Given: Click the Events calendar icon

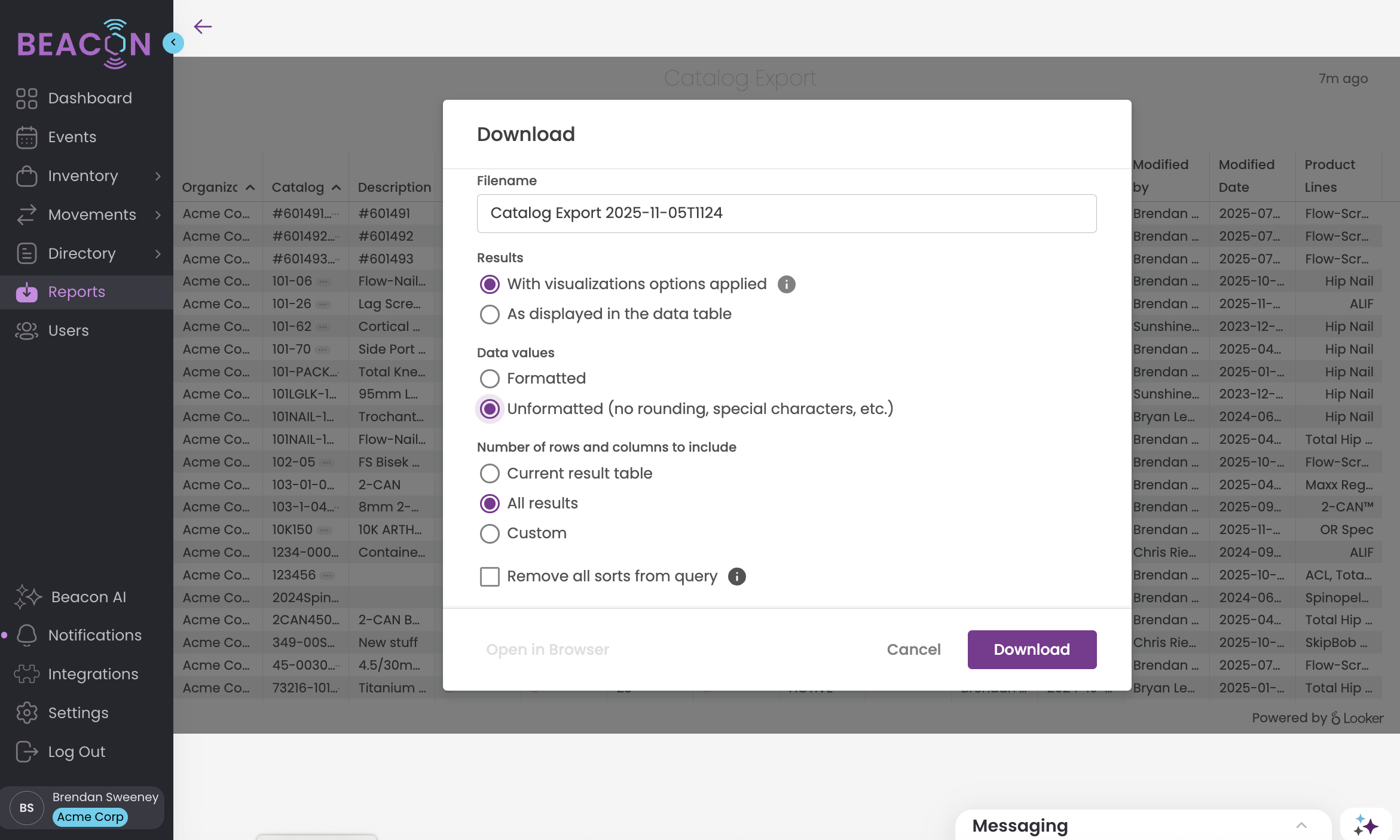Looking at the screenshot, I should tap(26, 137).
